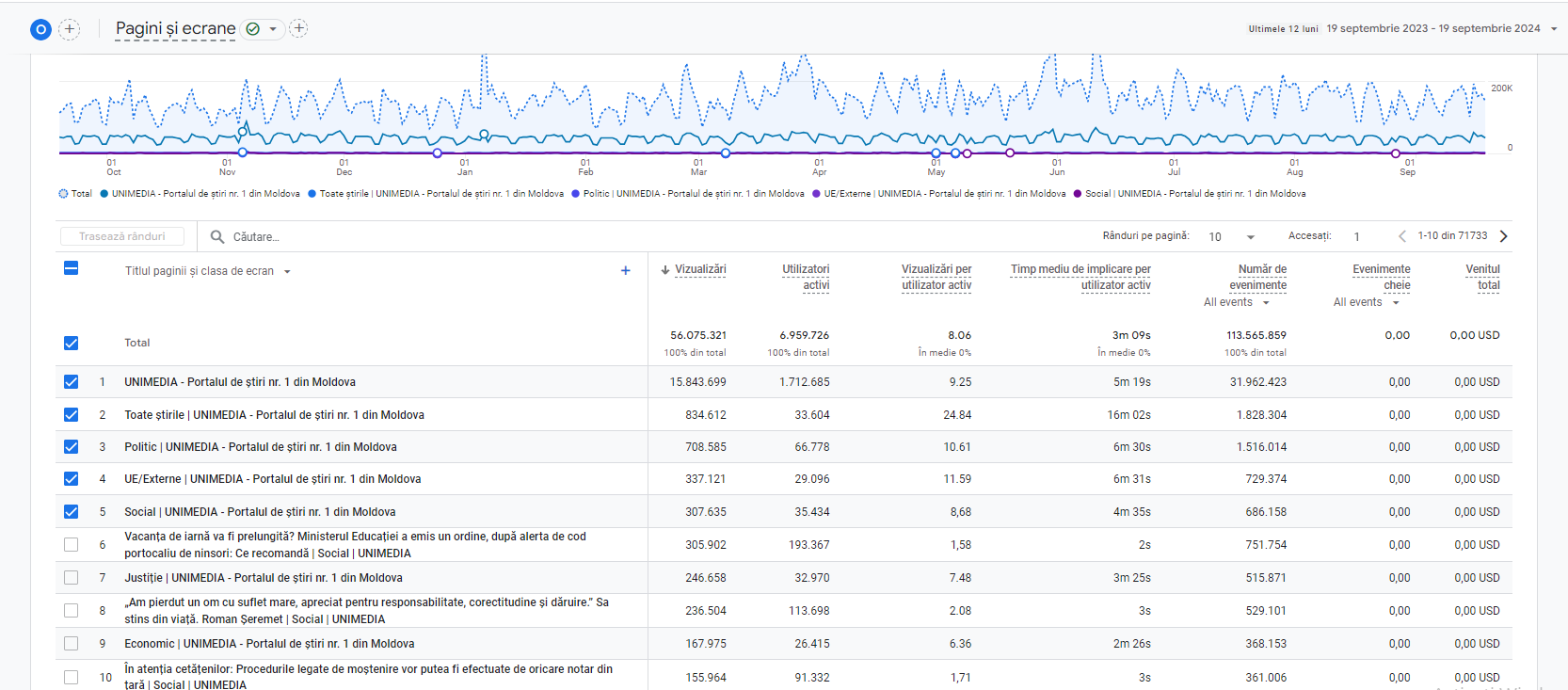Image resolution: width=1568 pixels, height=690 pixels.
Task: Open Titlul paginii și clasa de ecran dropdown
Action: (208, 271)
